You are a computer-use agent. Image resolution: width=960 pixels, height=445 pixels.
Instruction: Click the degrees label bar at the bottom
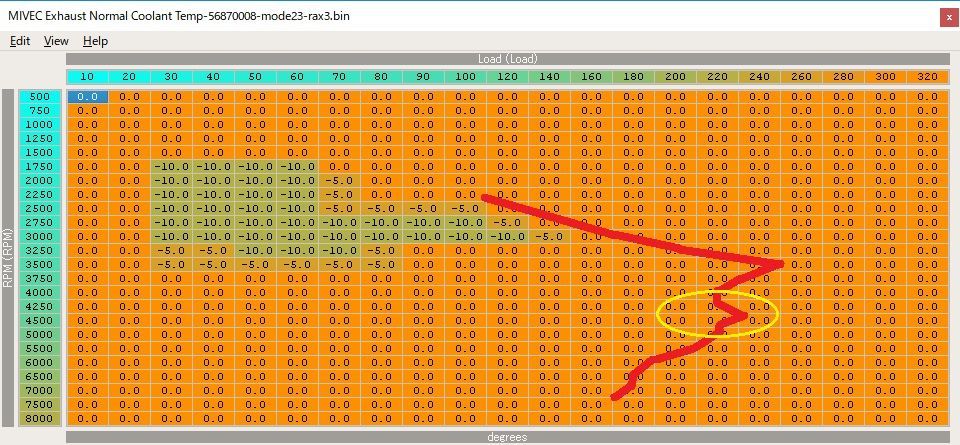click(507, 437)
